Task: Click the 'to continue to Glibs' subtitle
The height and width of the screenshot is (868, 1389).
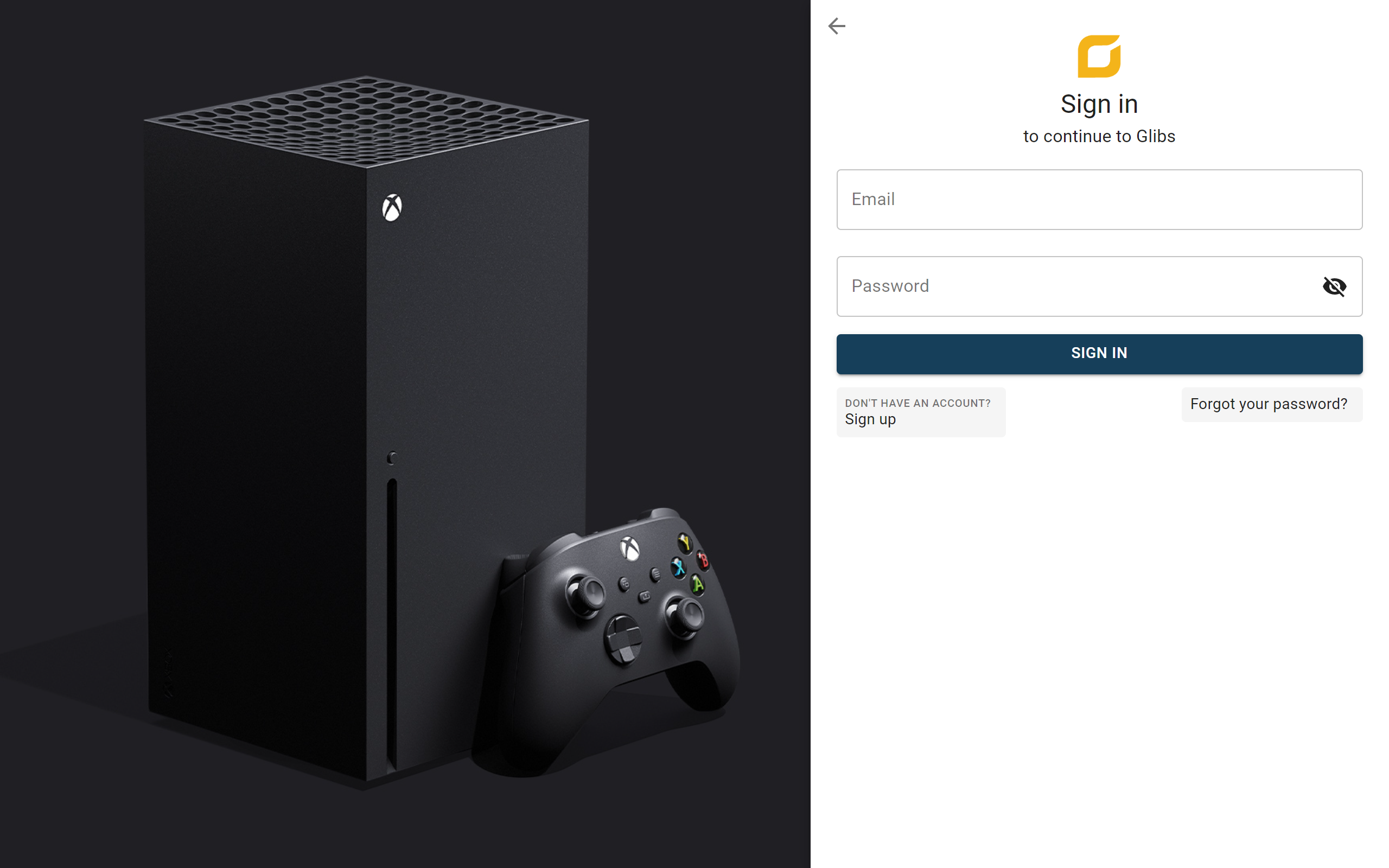Action: [x=1099, y=136]
